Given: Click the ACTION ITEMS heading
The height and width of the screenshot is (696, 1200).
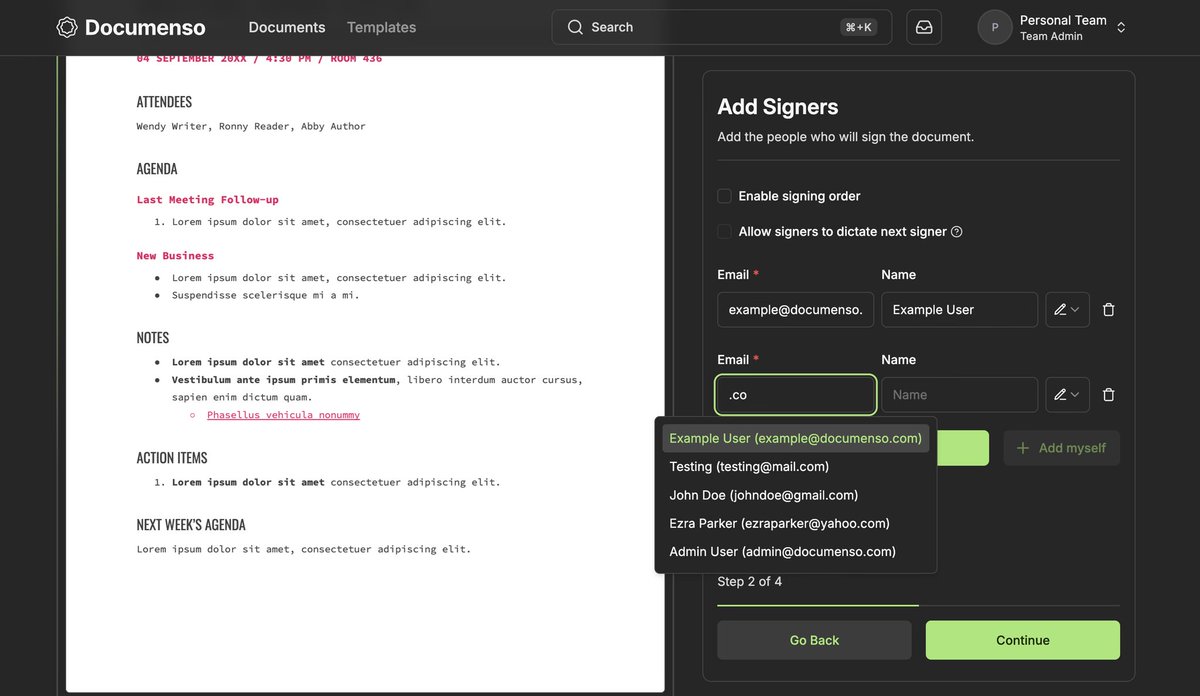Looking at the screenshot, I should [x=172, y=458].
